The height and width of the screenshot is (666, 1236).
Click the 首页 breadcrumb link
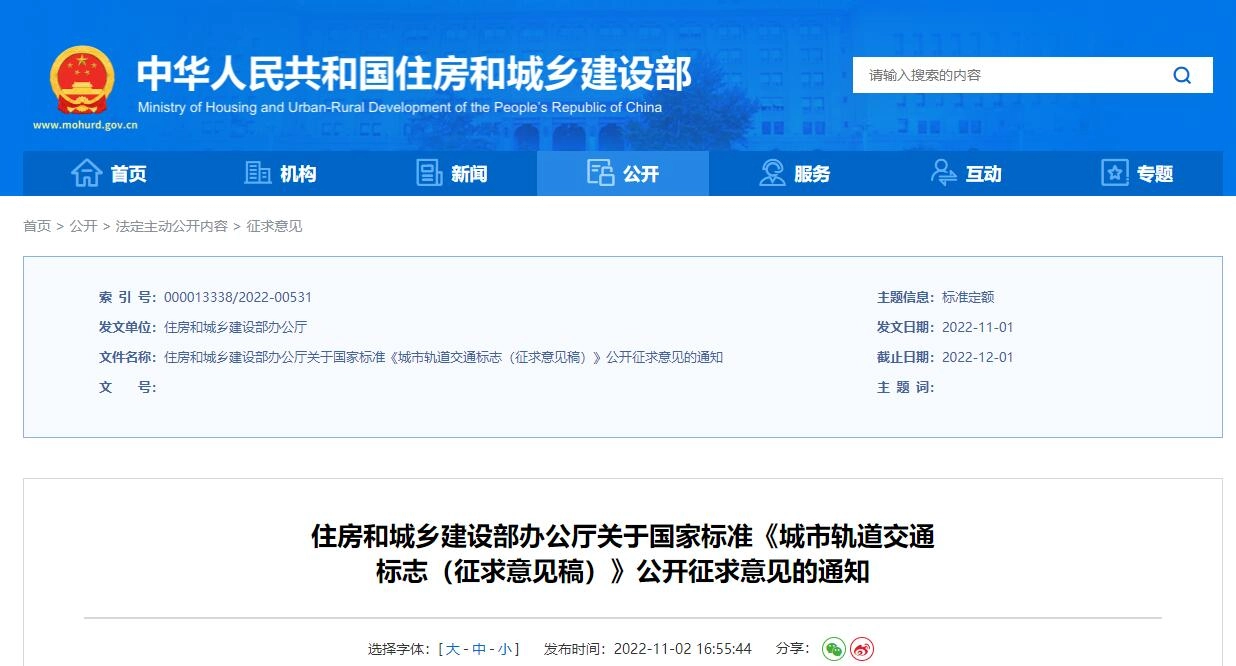pyautogui.click(x=37, y=226)
